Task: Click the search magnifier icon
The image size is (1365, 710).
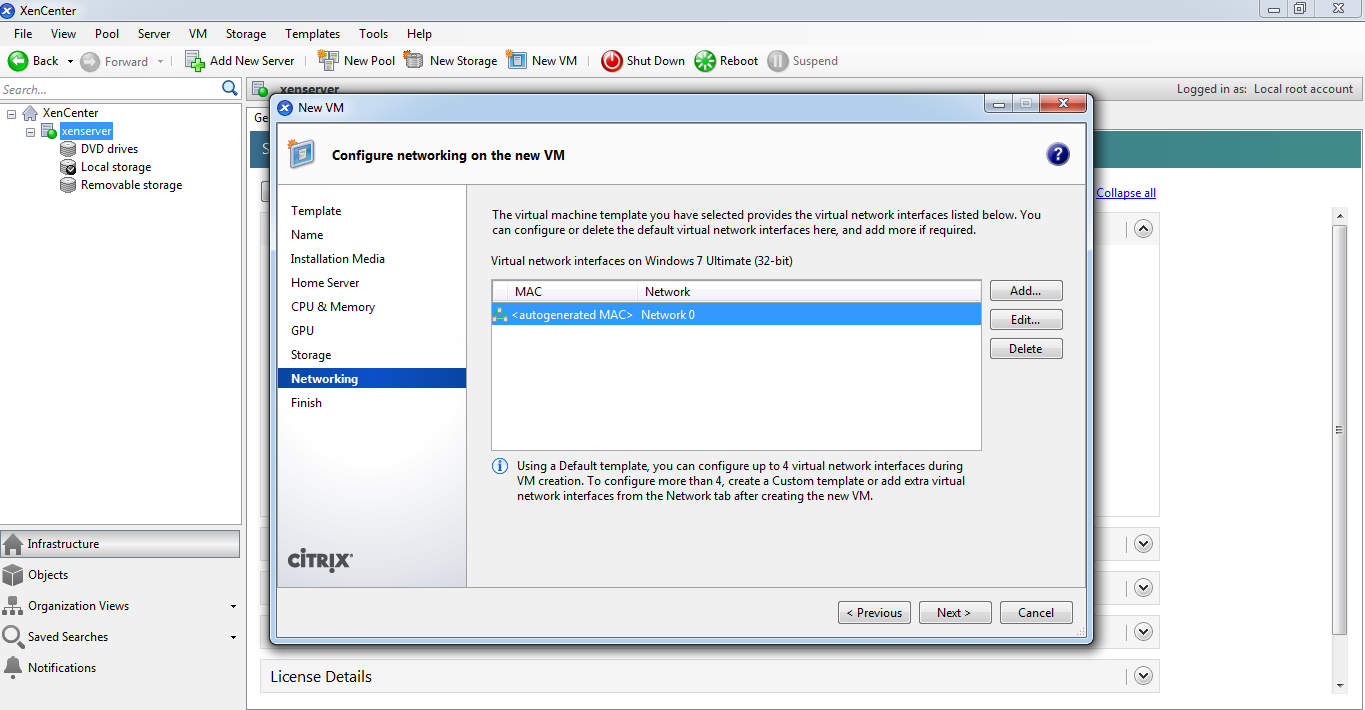Action: pyautogui.click(x=230, y=89)
